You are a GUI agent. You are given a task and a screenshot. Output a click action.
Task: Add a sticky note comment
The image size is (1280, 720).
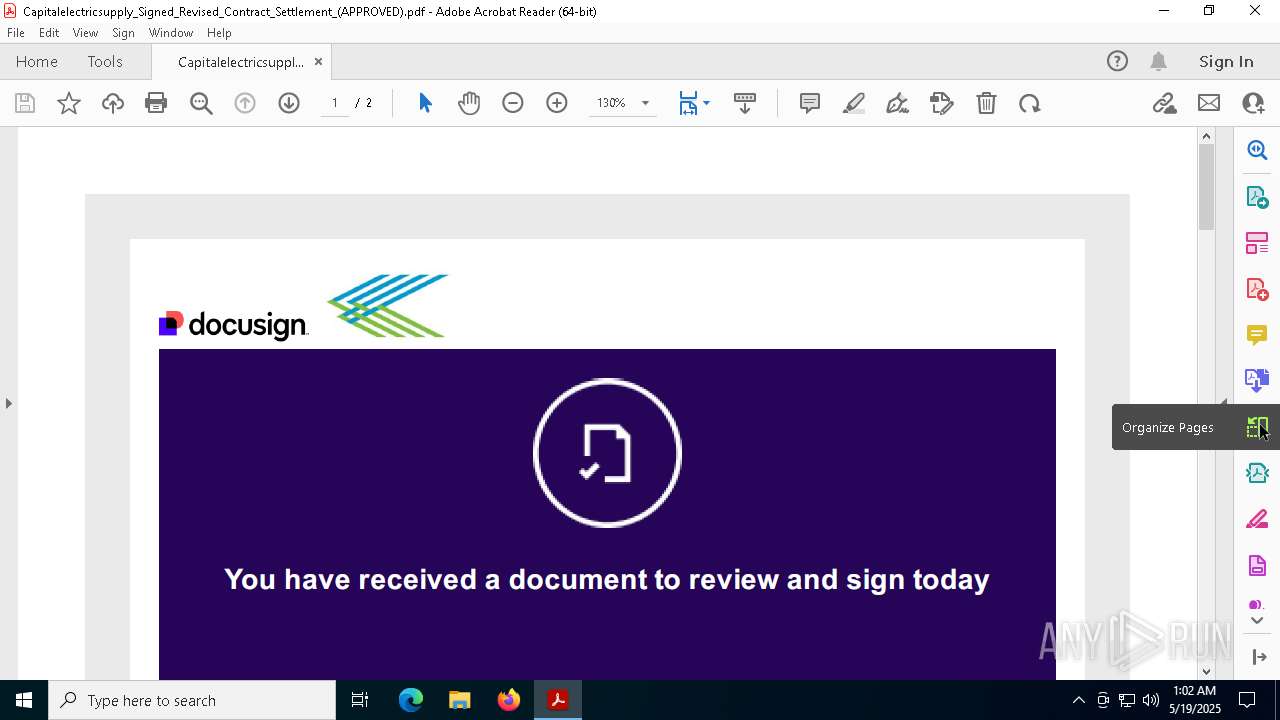pos(810,103)
